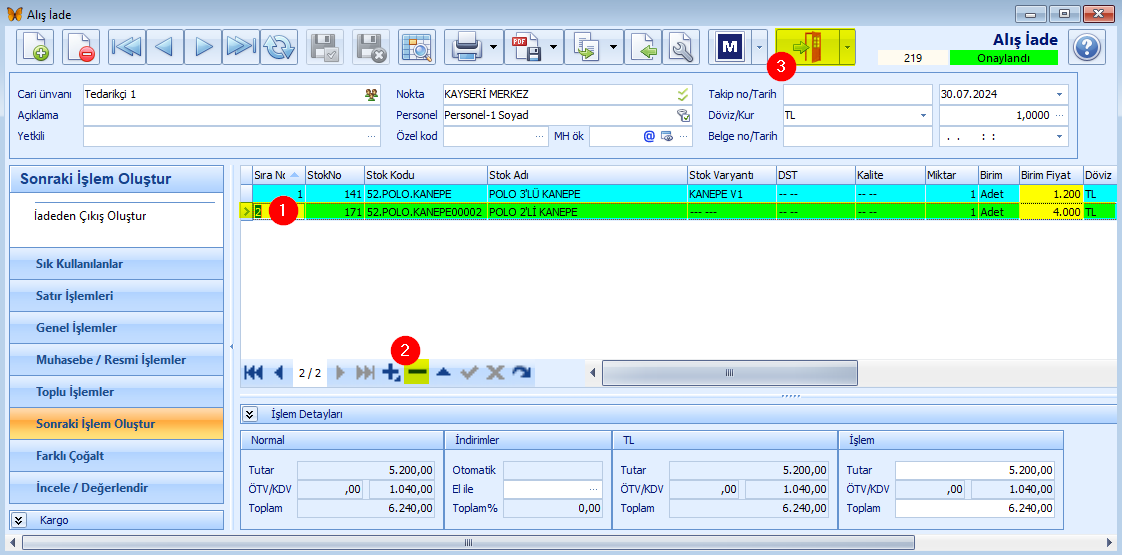
Task: Open Muhasebe / Resmi İşlemler side menu
Action: pyautogui.click(x=117, y=360)
